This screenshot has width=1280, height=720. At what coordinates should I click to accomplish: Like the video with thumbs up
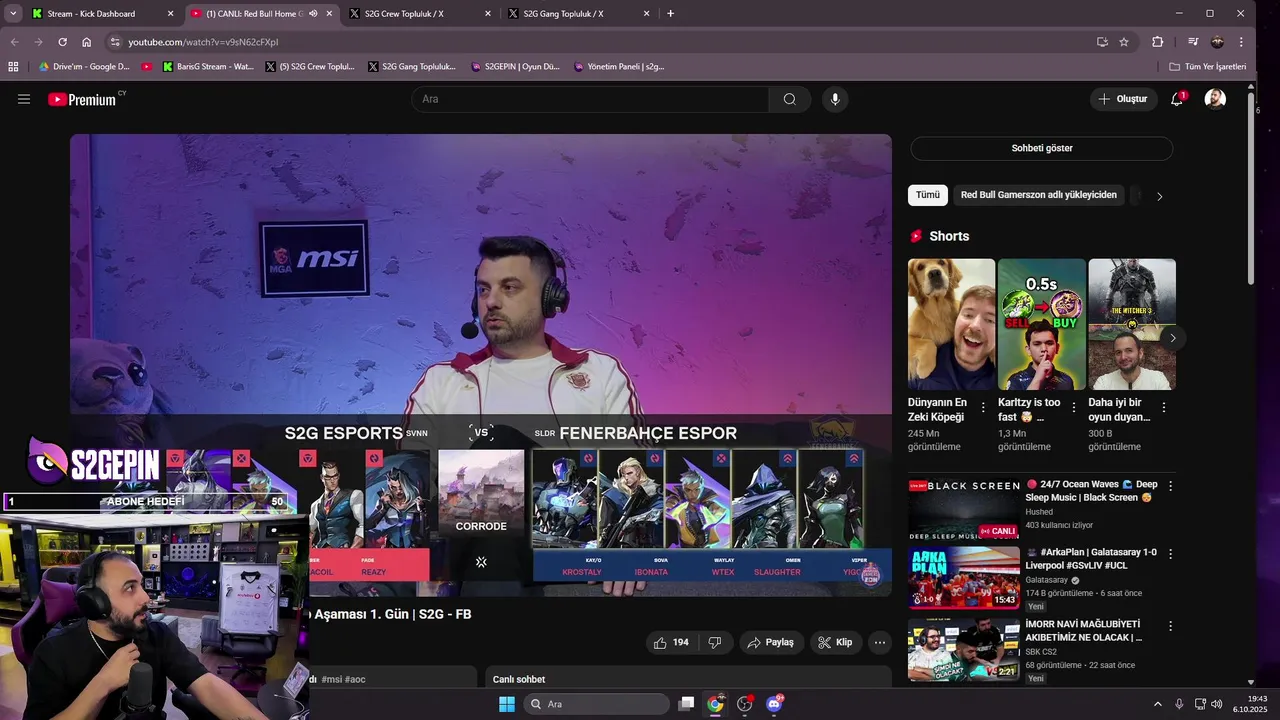pyautogui.click(x=673, y=642)
